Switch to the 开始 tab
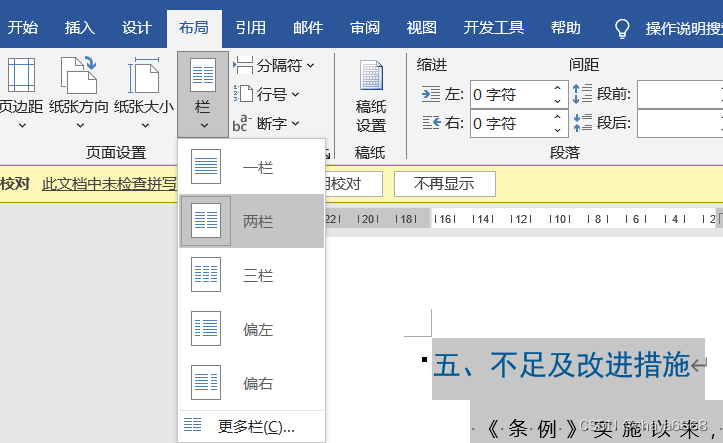723x443 pixels. tap(23, 28)
